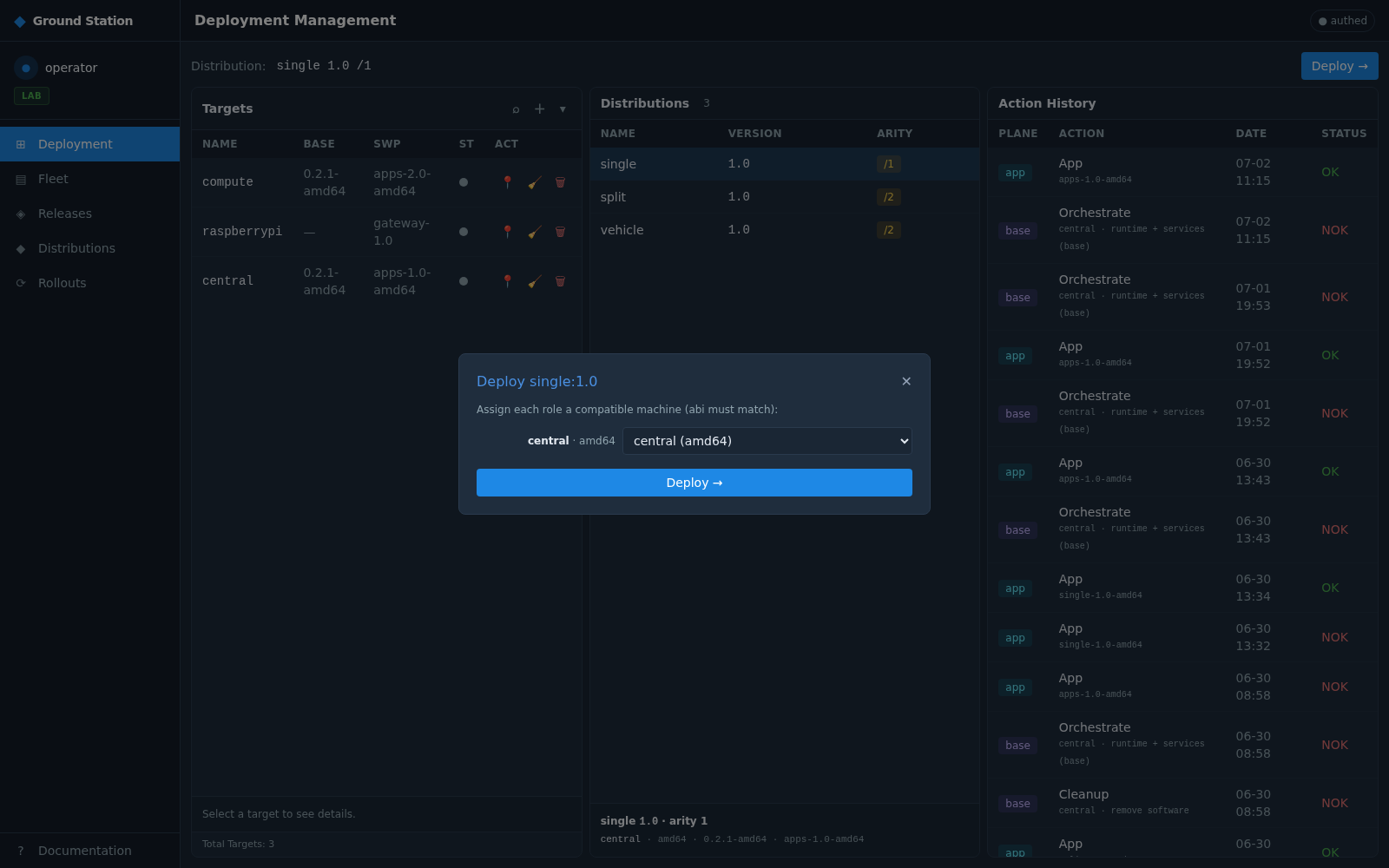Click the broom cleanup icon for central
The height and width of the screenshot is (868, 1389).
click(x=535, y=281)
